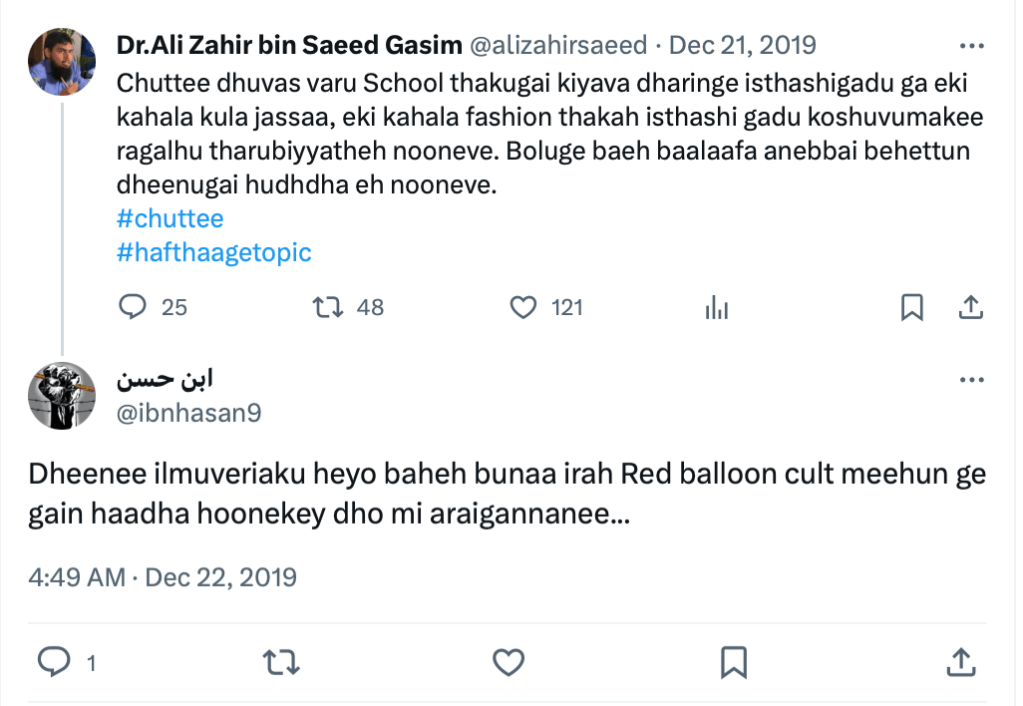Share Dr.Ali Zahir's tweet
This screenshot has width=1023, height=706.
click(970, 307)
